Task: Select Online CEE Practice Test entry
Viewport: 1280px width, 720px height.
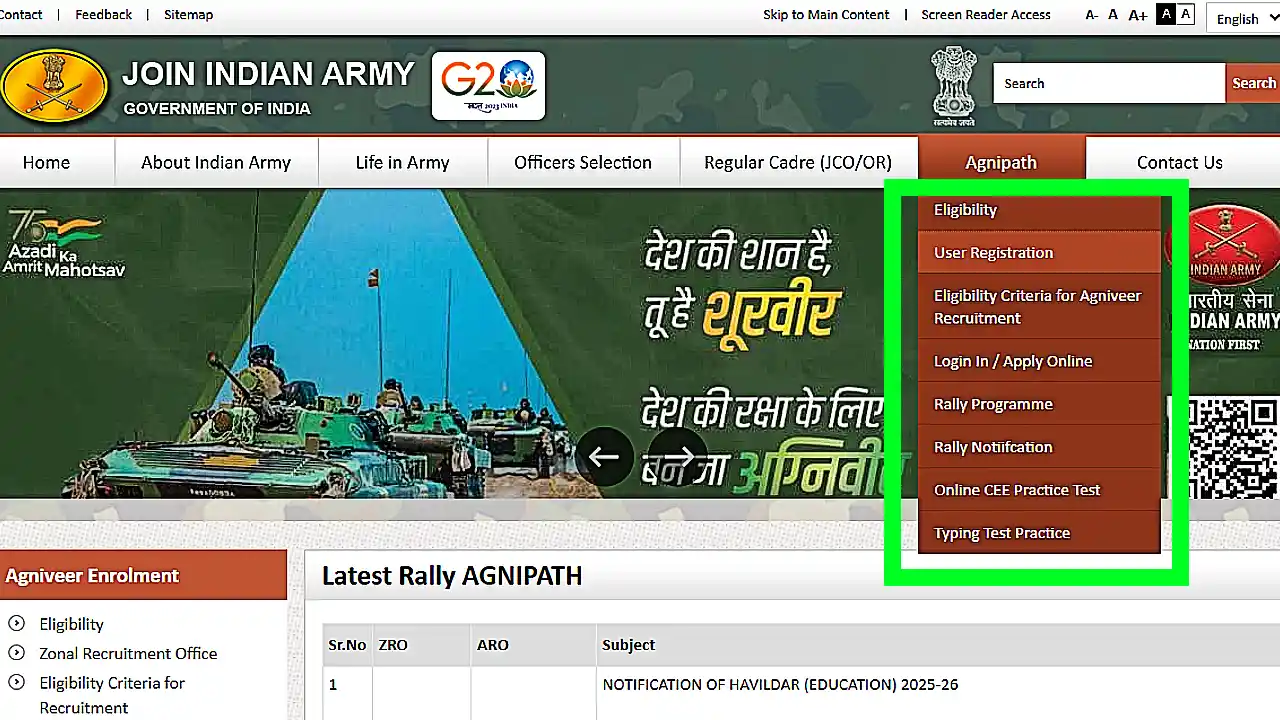Action: pyautogui.click(x=1039, y=490)
